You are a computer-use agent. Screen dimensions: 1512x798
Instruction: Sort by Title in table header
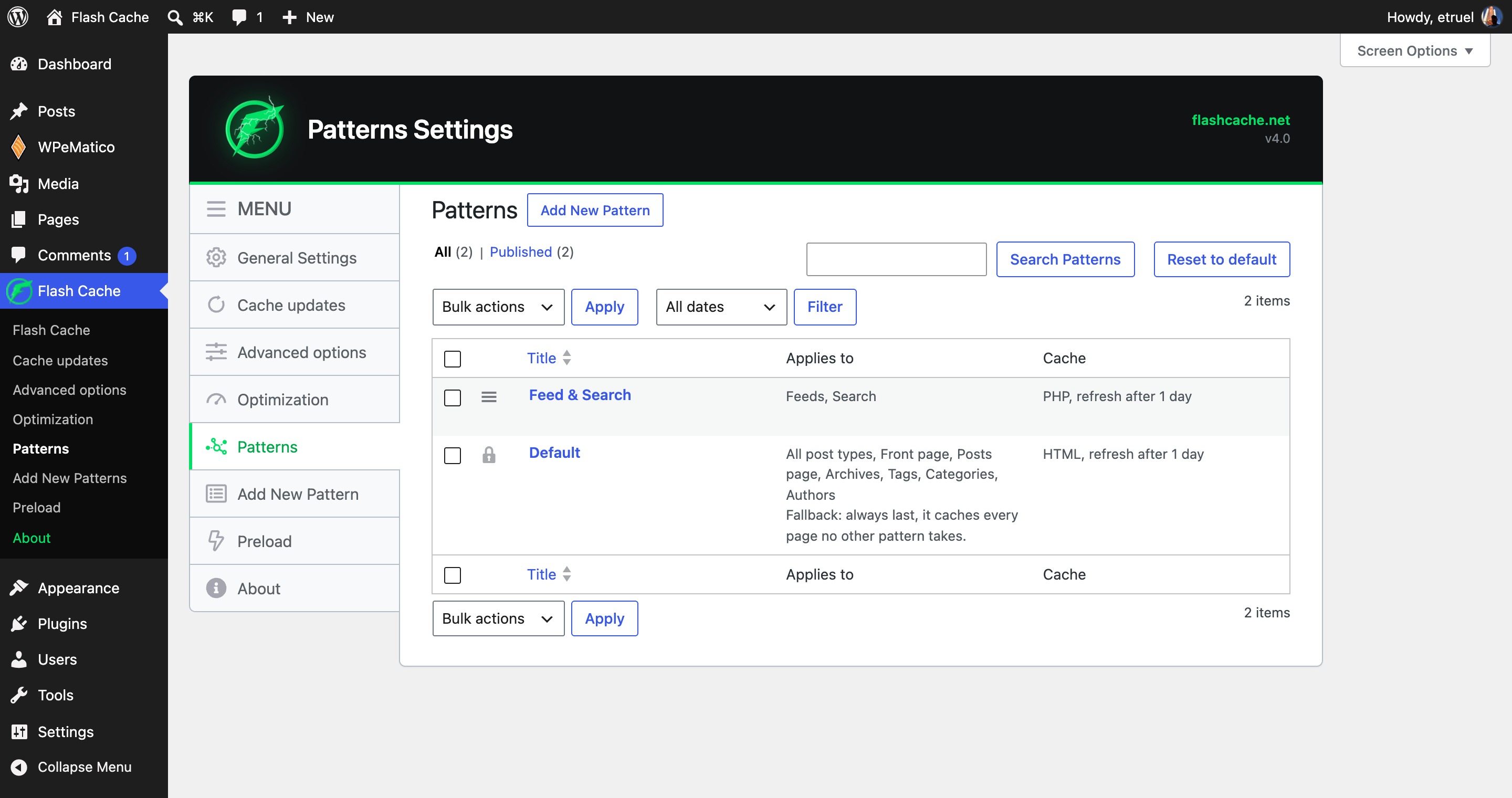[x=549, y=358]
